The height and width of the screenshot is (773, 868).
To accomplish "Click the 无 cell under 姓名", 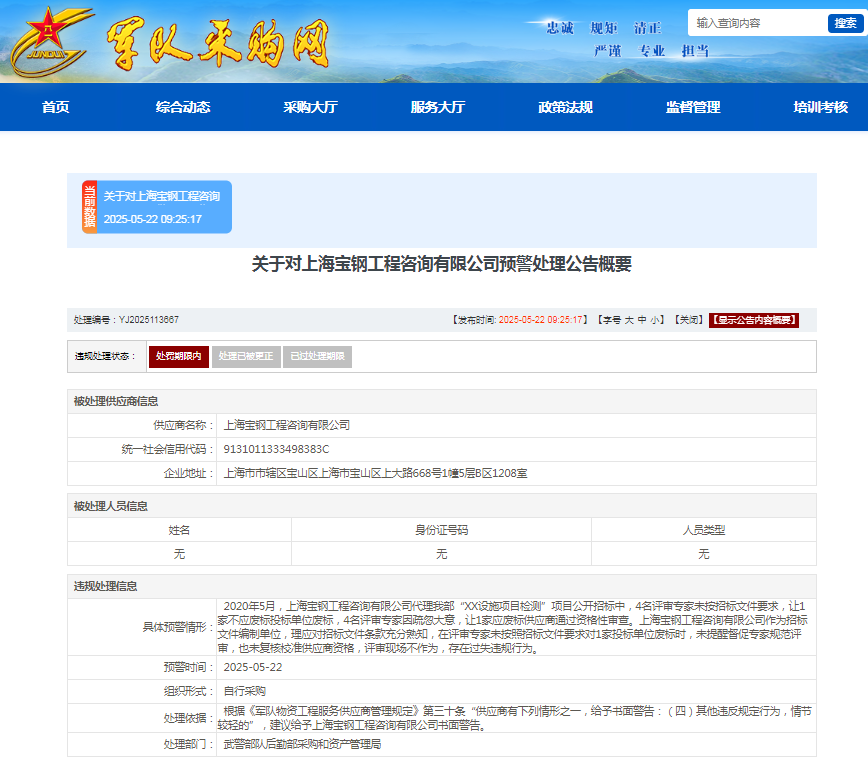I will [x=179, y=554].
